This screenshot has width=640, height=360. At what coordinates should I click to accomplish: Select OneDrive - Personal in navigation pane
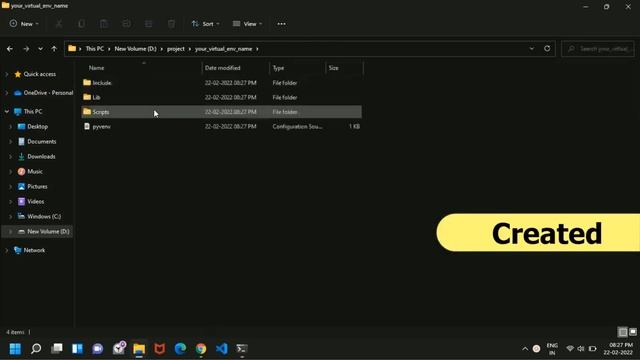click(48, 93)
